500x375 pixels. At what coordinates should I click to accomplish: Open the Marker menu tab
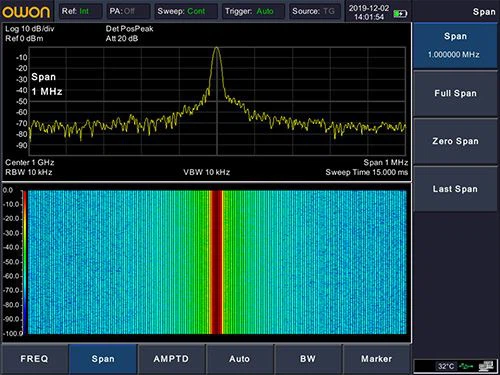pos(376,359)
